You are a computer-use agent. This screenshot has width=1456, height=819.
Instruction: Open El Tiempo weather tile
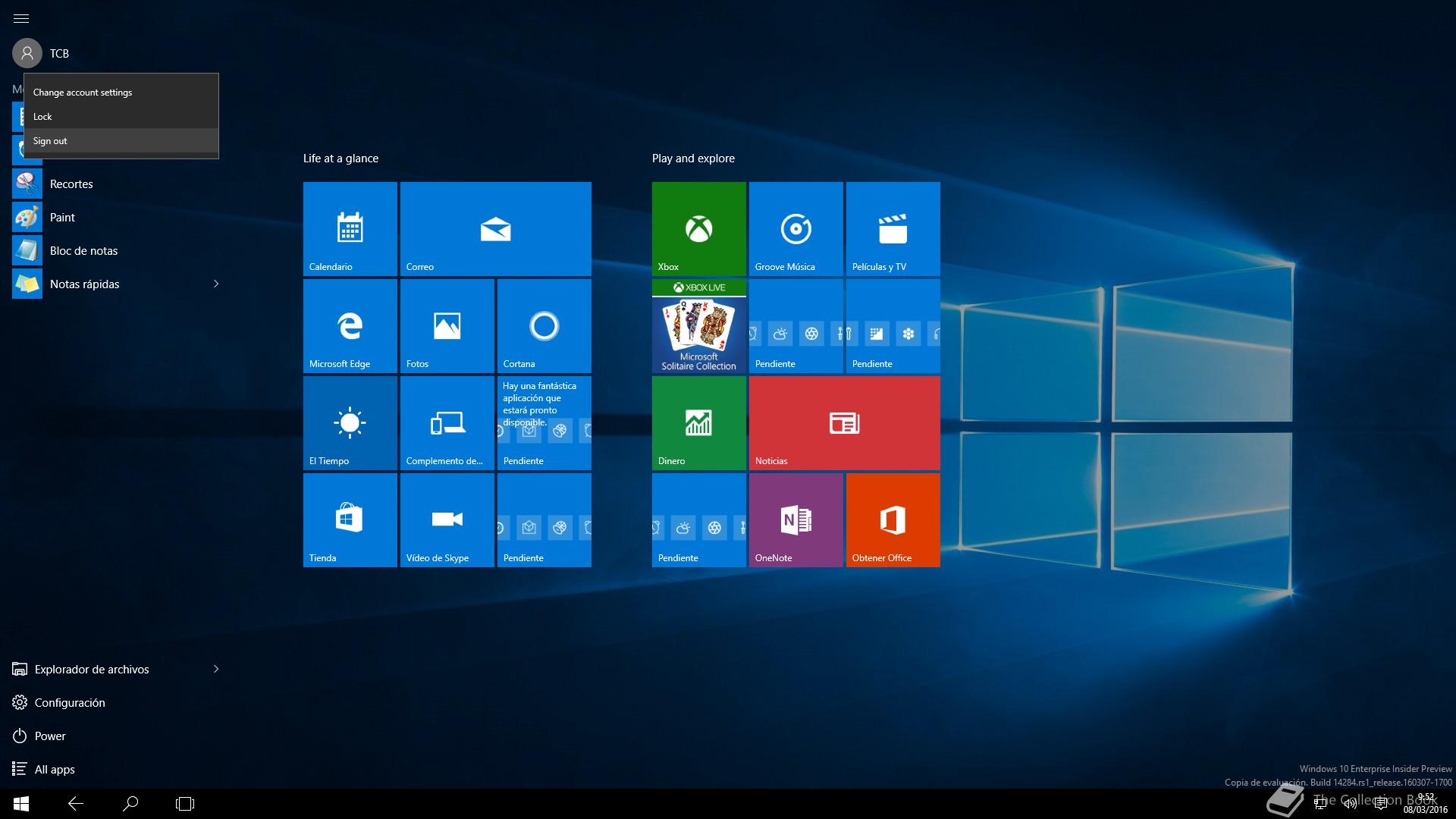(x=350, y=422)
